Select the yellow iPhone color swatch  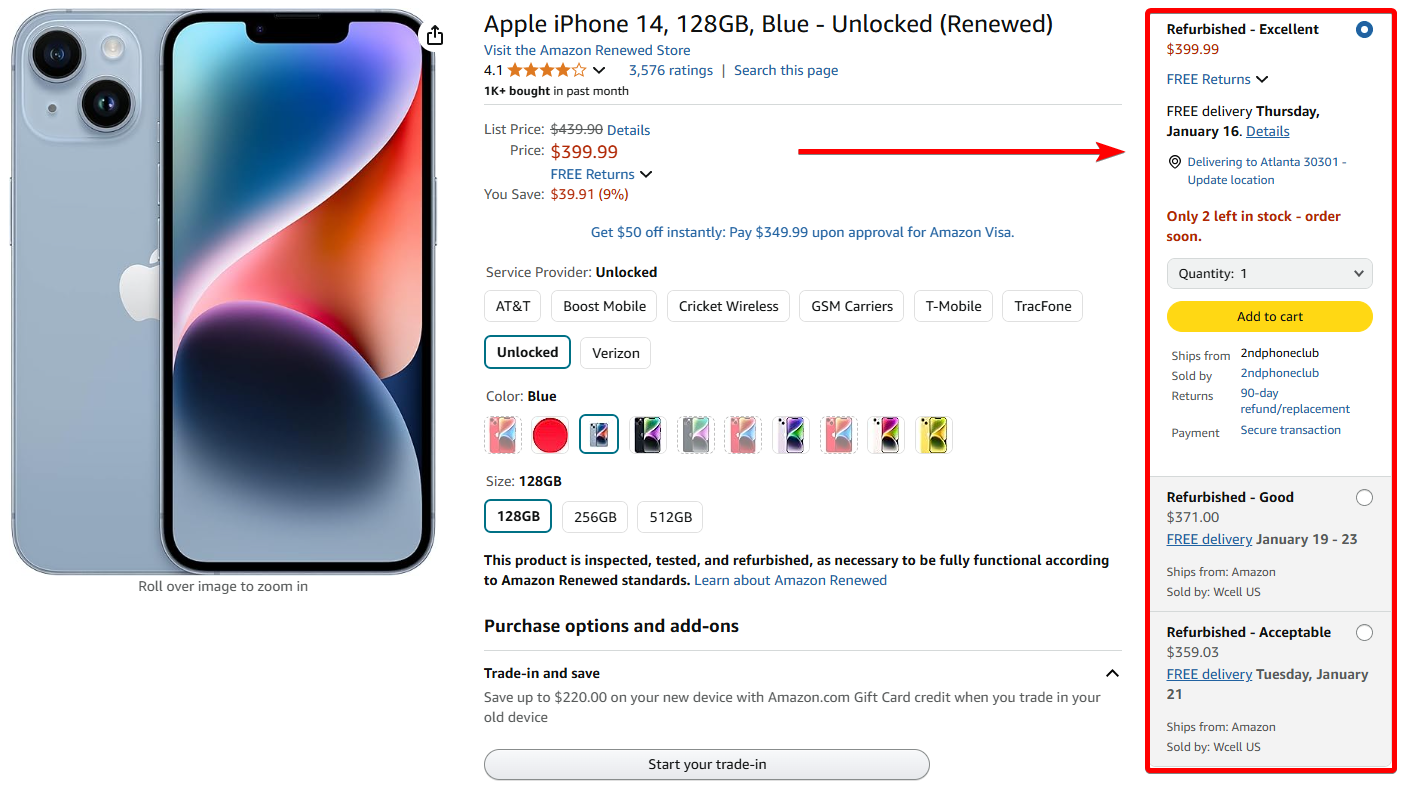[933, 435]
